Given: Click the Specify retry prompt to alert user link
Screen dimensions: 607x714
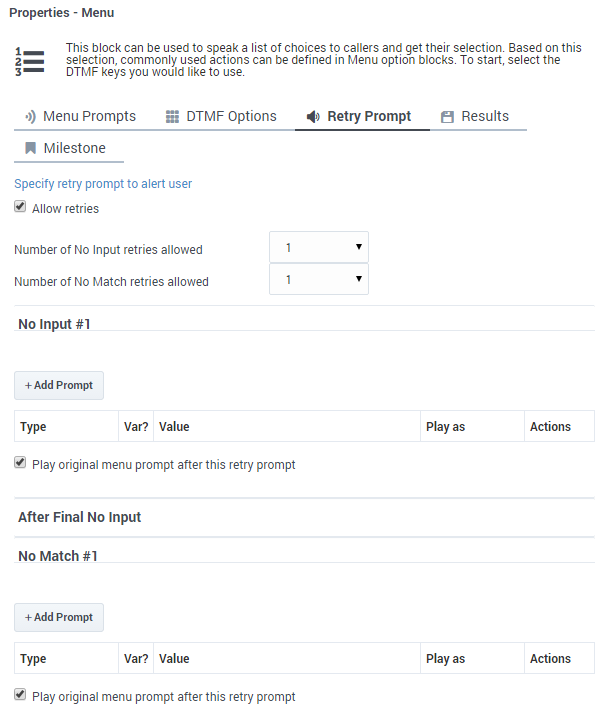Looking at the screenshot, I should (103, 184).
